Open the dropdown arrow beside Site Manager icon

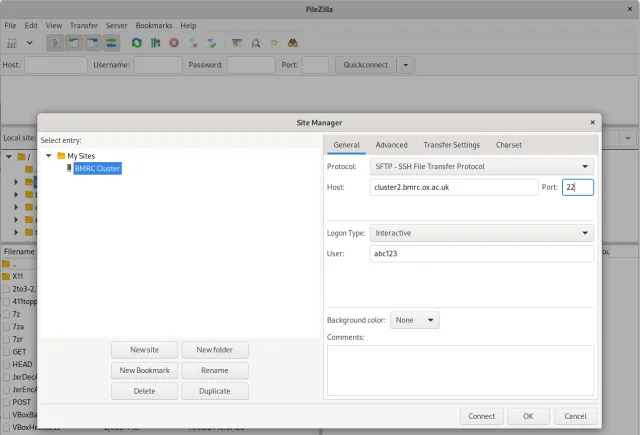tap(29, 42)
